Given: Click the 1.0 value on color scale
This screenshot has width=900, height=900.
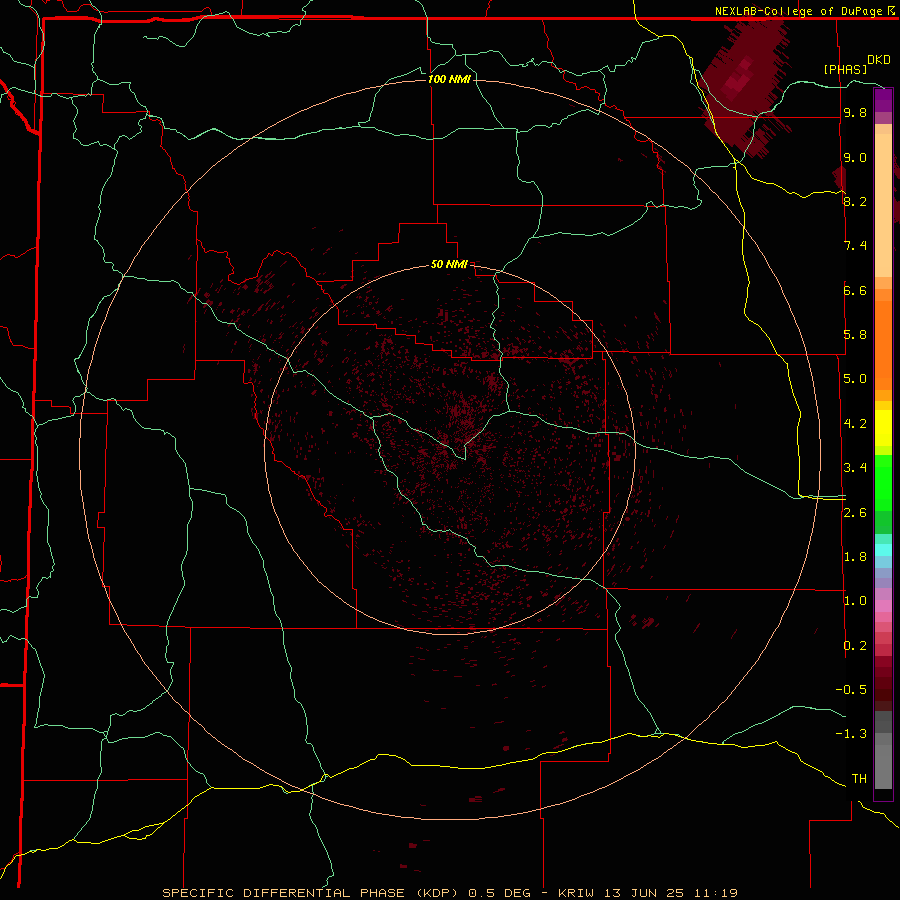Looking at the screenshot, I should (x=855, y=601).
